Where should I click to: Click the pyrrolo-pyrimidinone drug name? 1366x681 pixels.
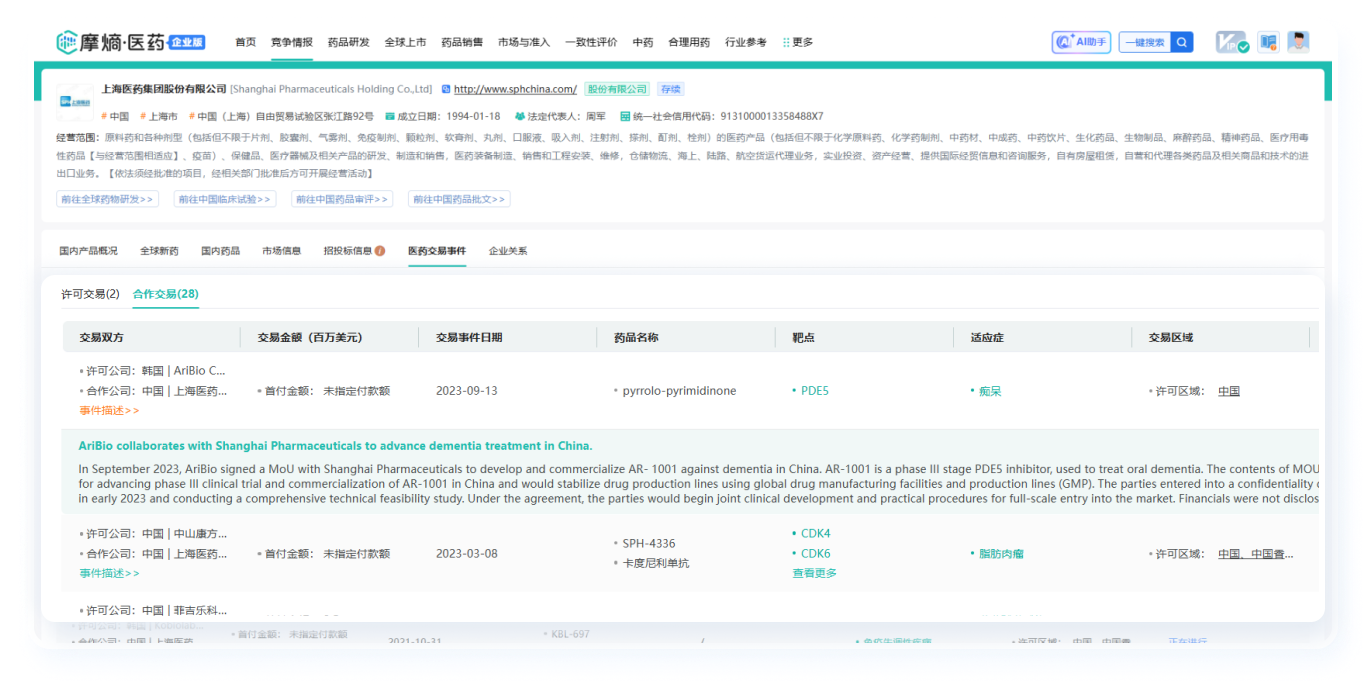679,391
